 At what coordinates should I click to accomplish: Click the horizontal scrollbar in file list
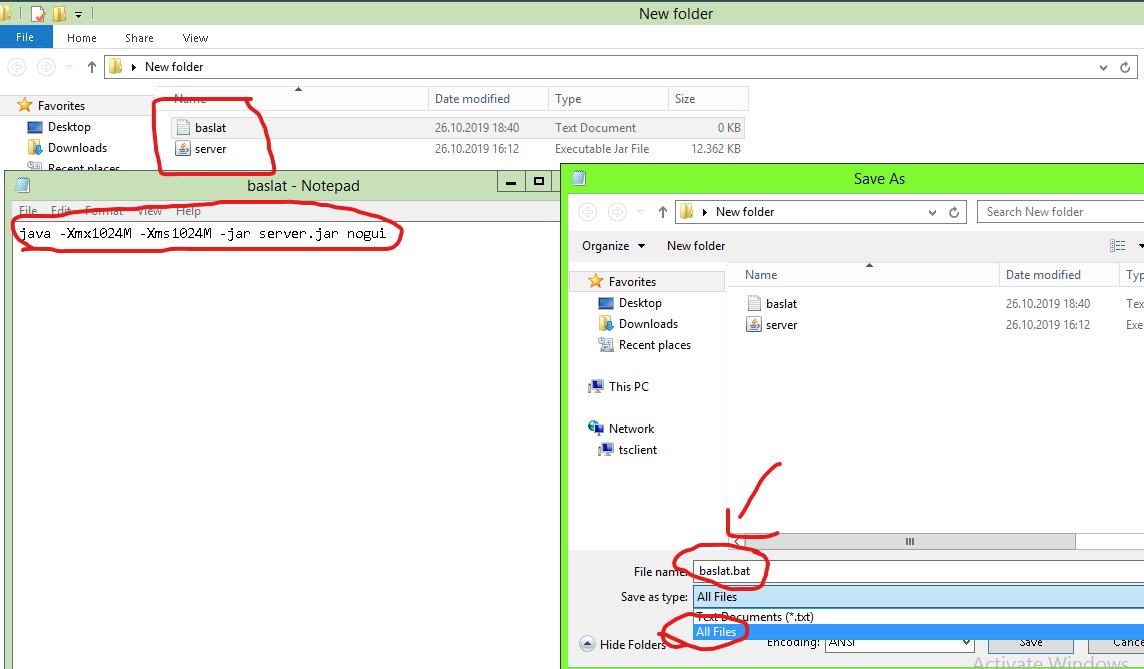click(x=909, y=542)
